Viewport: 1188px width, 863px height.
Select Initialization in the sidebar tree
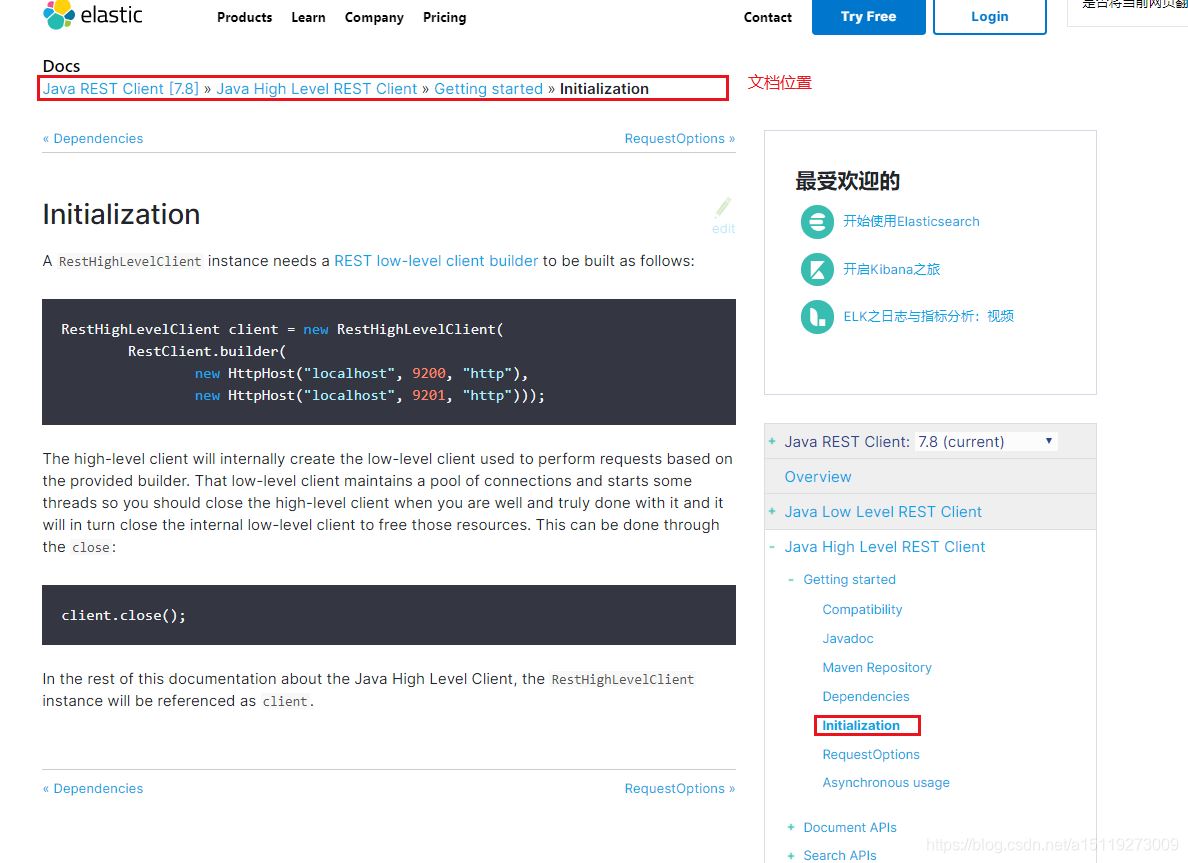861,725
